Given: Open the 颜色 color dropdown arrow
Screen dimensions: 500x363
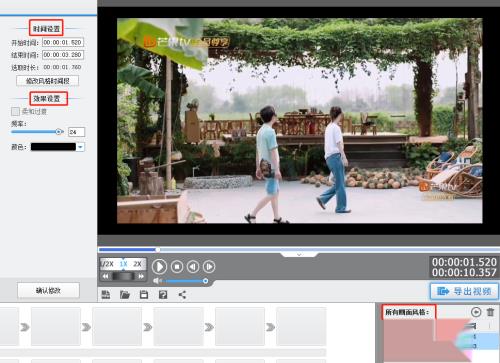Looking at the screenshot, I should point(80,147).
